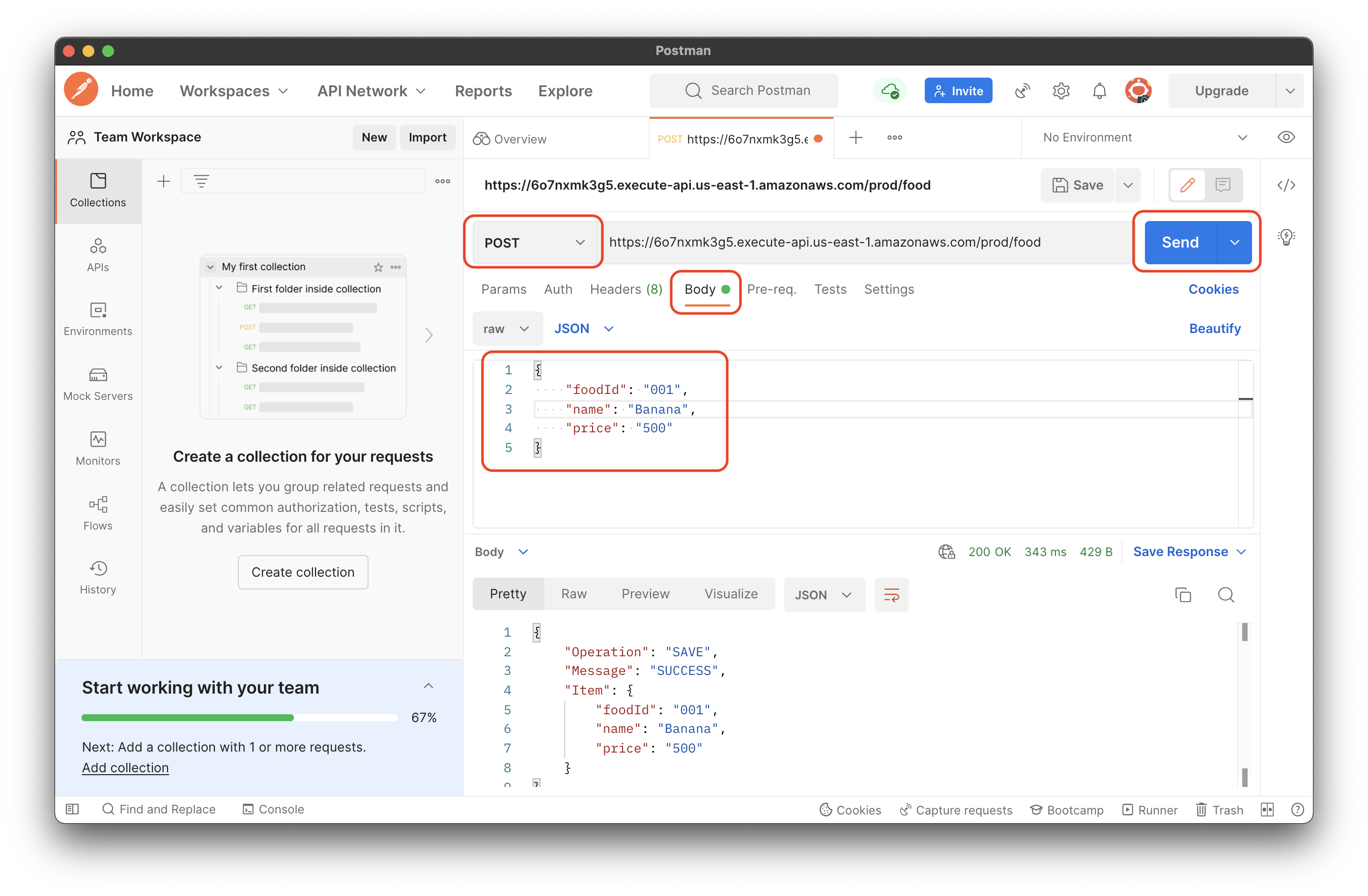This screenshot has height=896, width=1368.
Task: Open the notifications bell
Action: pos(1100,91)
